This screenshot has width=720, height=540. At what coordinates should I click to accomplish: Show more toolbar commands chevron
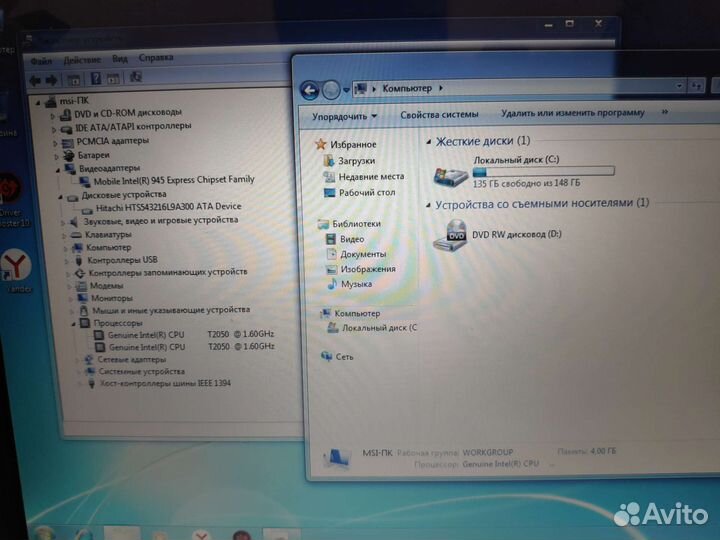(664, 112)
